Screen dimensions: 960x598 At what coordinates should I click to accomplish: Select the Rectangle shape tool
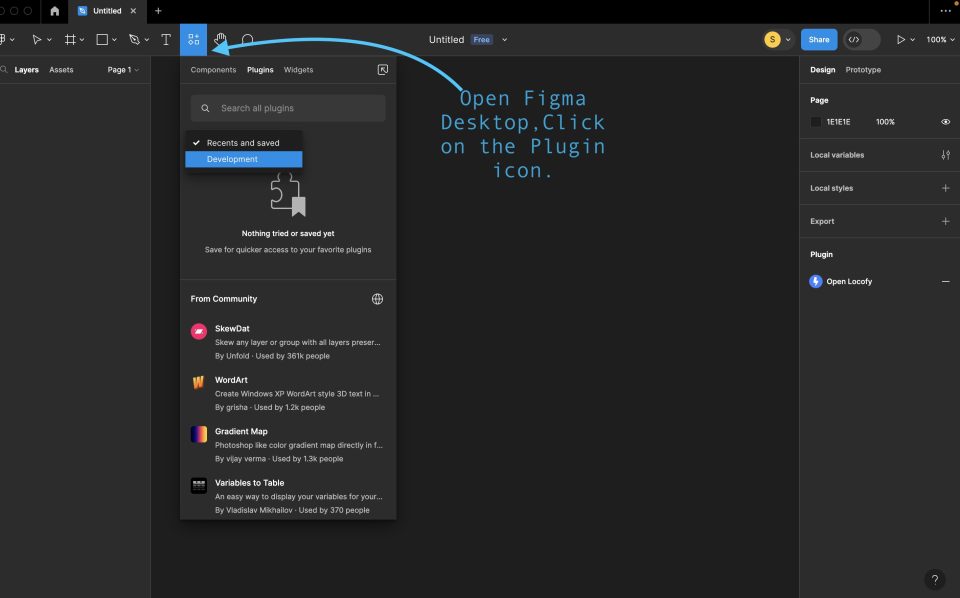tap(102, 39)
